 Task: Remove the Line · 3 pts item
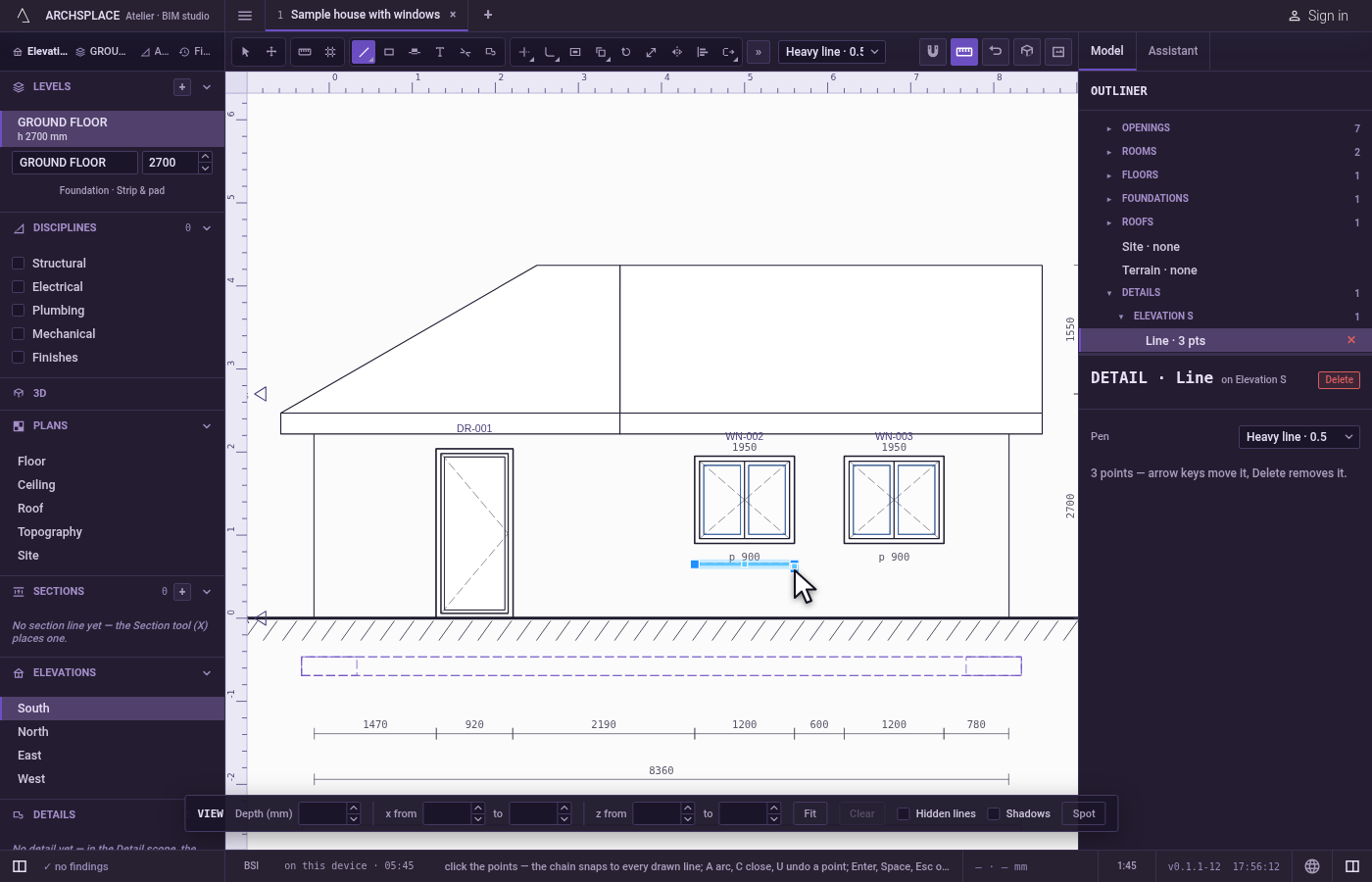1351,340
